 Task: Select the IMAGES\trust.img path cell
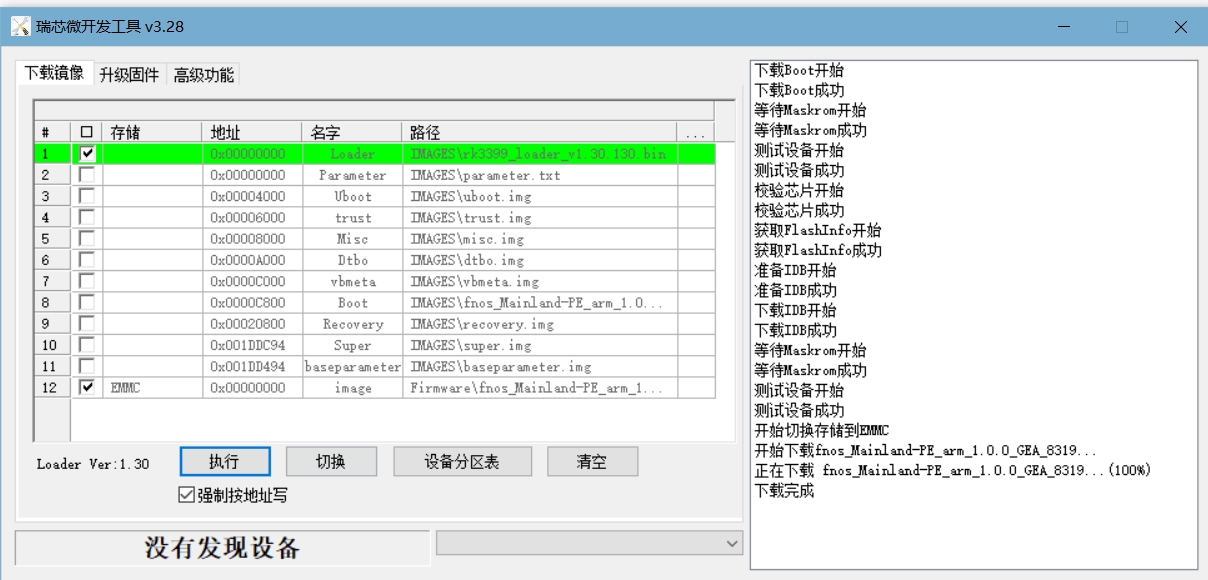click(x=540, y=217)
